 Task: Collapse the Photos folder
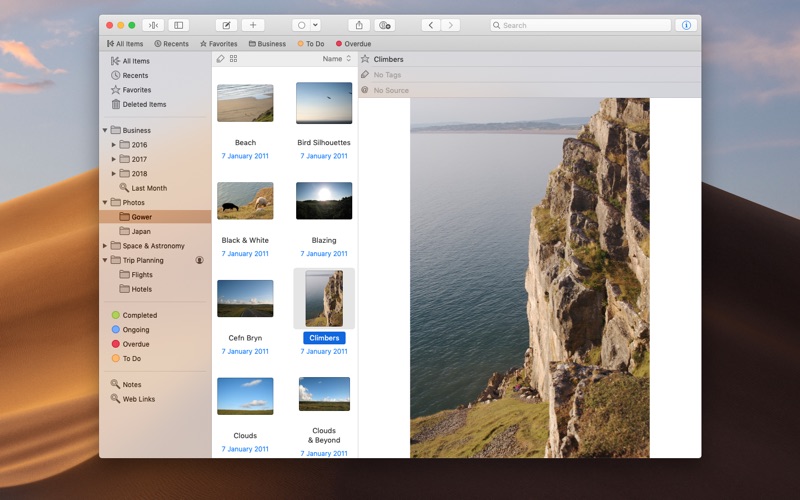(105, 202)
